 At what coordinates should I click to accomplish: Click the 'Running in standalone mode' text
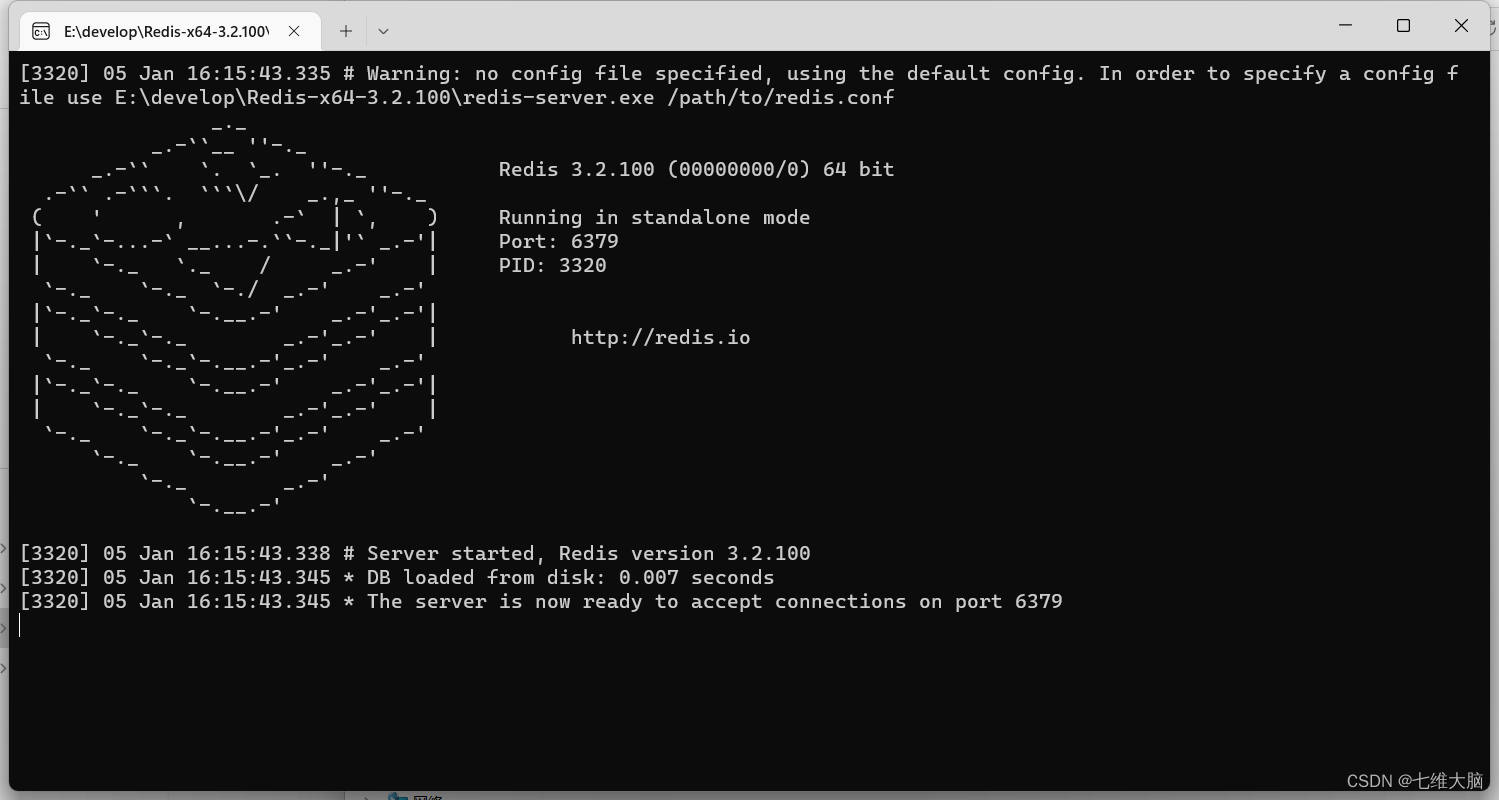pos(655,217)
